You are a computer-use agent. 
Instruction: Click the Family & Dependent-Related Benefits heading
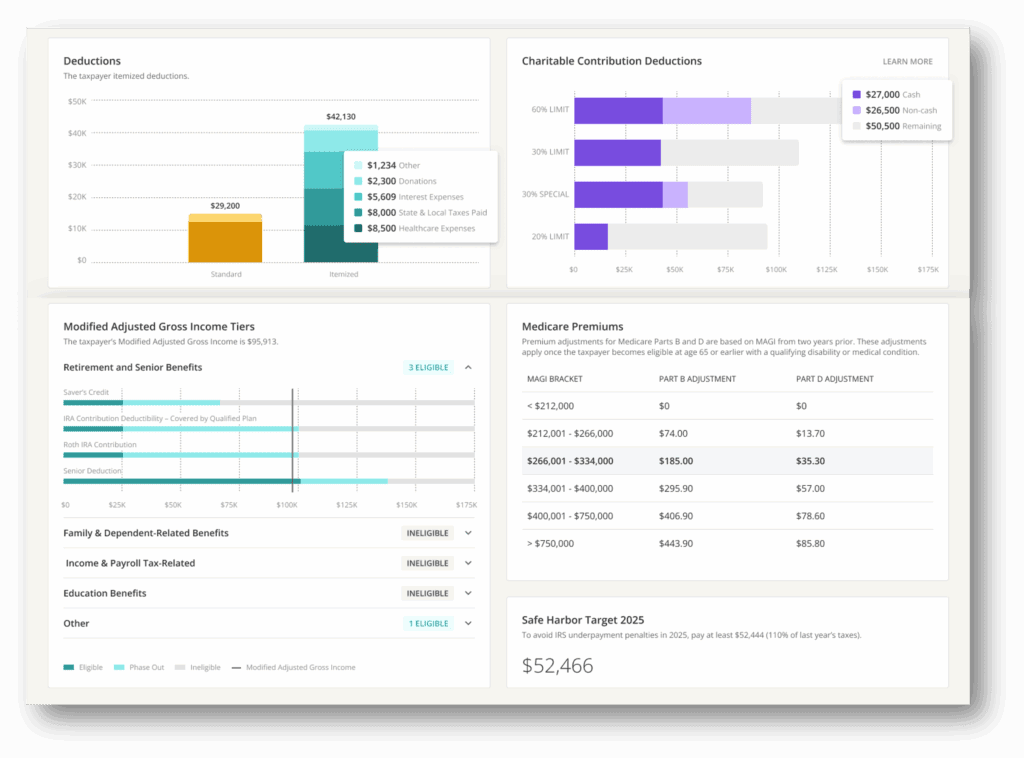[146, 533]
